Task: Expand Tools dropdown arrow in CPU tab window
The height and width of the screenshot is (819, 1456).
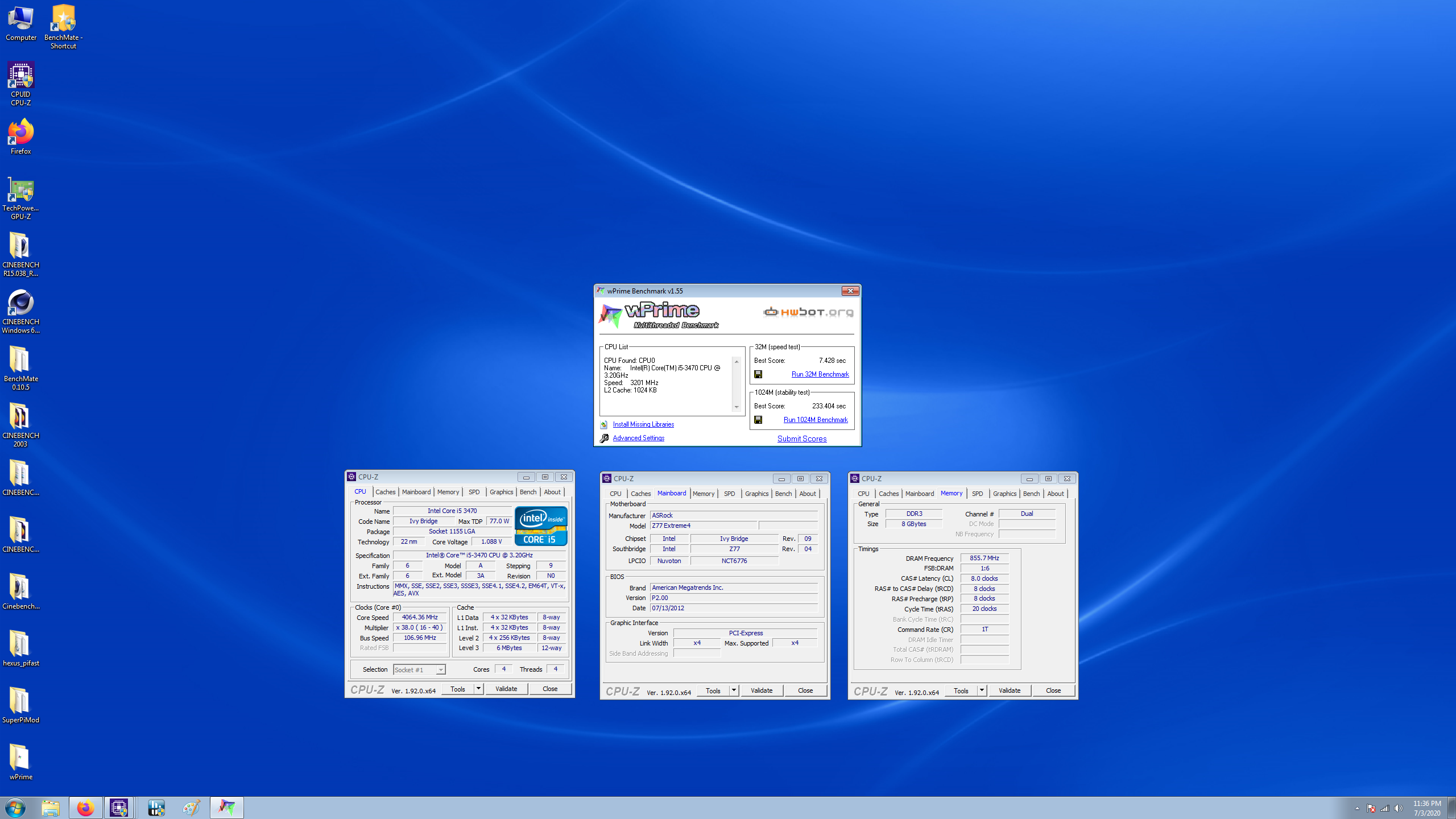Action: (x=479, y=689)
